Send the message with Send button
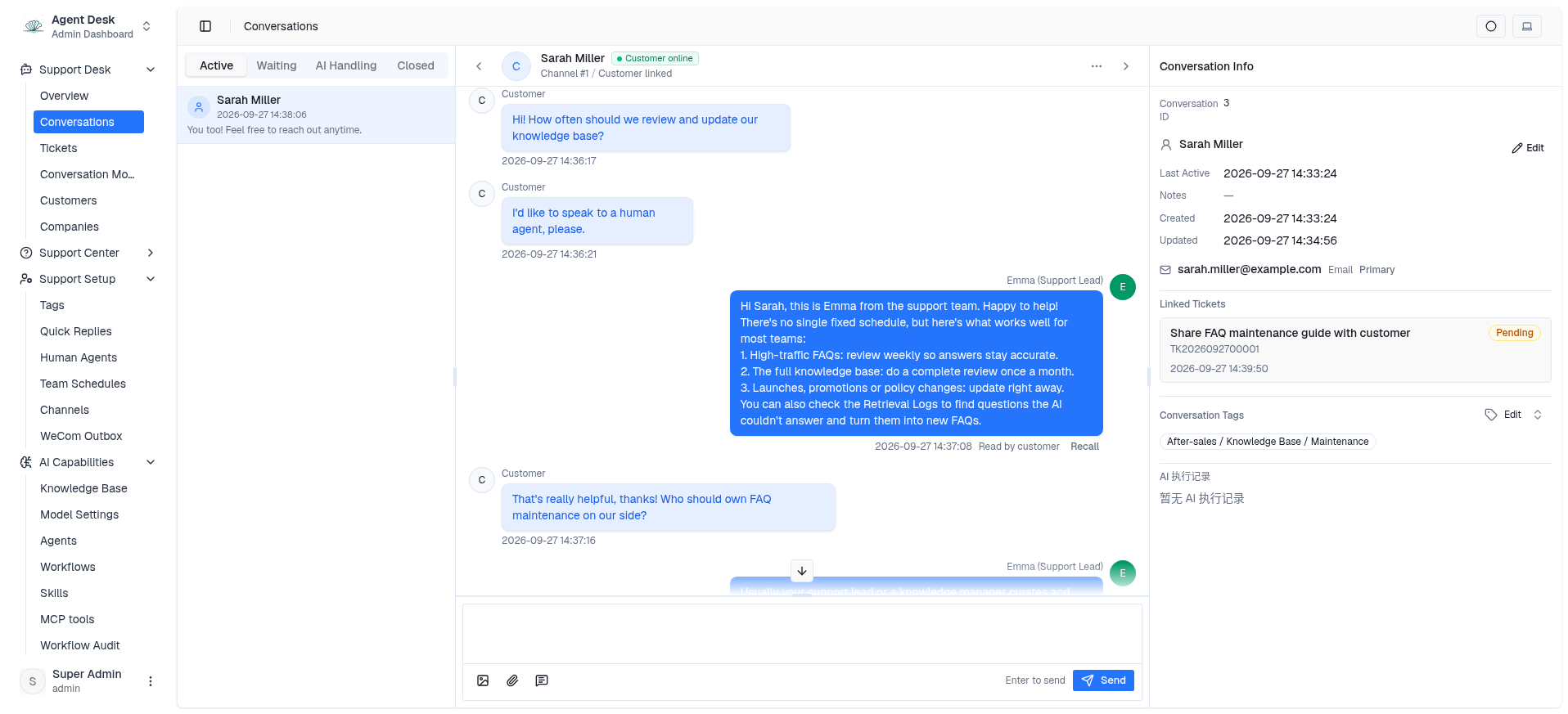The image size is (1568, 714). pos(1103,680)
